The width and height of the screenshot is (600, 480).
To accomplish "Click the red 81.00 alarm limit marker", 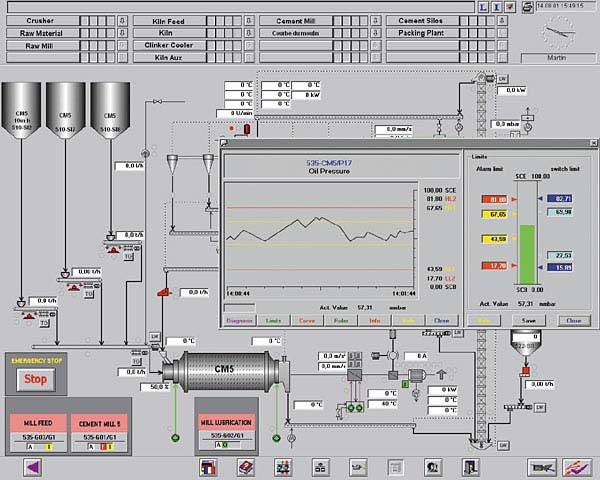I will pos(496,199).
